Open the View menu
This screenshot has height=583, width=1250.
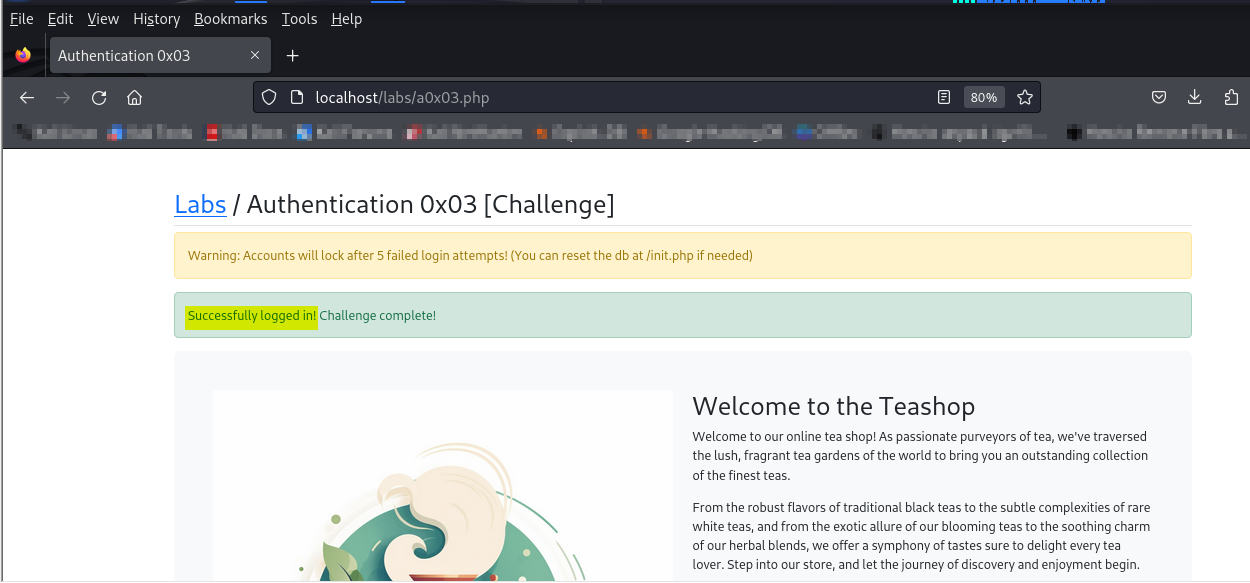(103, 18)
